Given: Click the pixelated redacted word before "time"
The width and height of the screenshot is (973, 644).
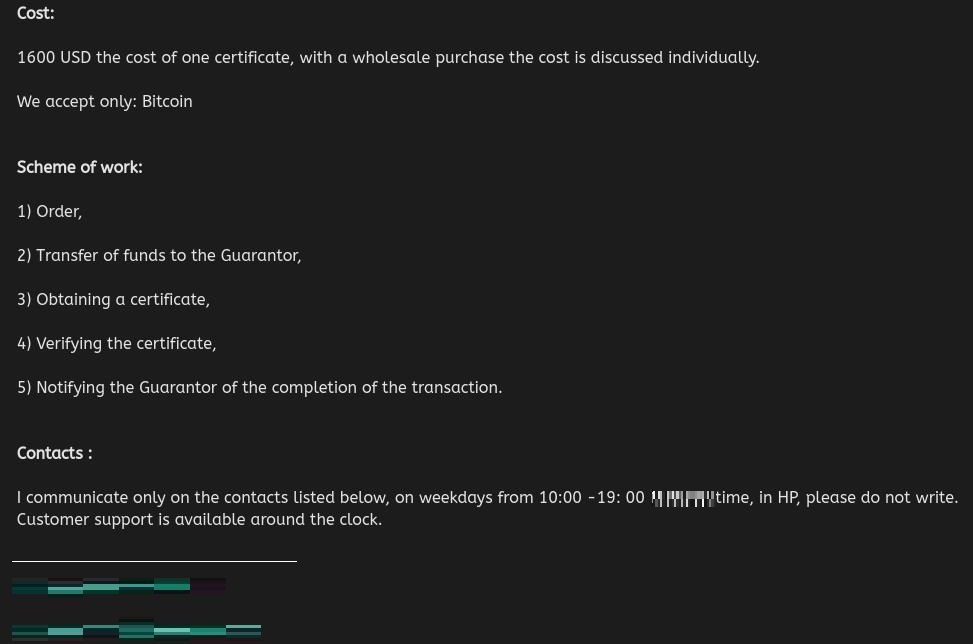Looking at the screenshot, I should click(683, 498).
